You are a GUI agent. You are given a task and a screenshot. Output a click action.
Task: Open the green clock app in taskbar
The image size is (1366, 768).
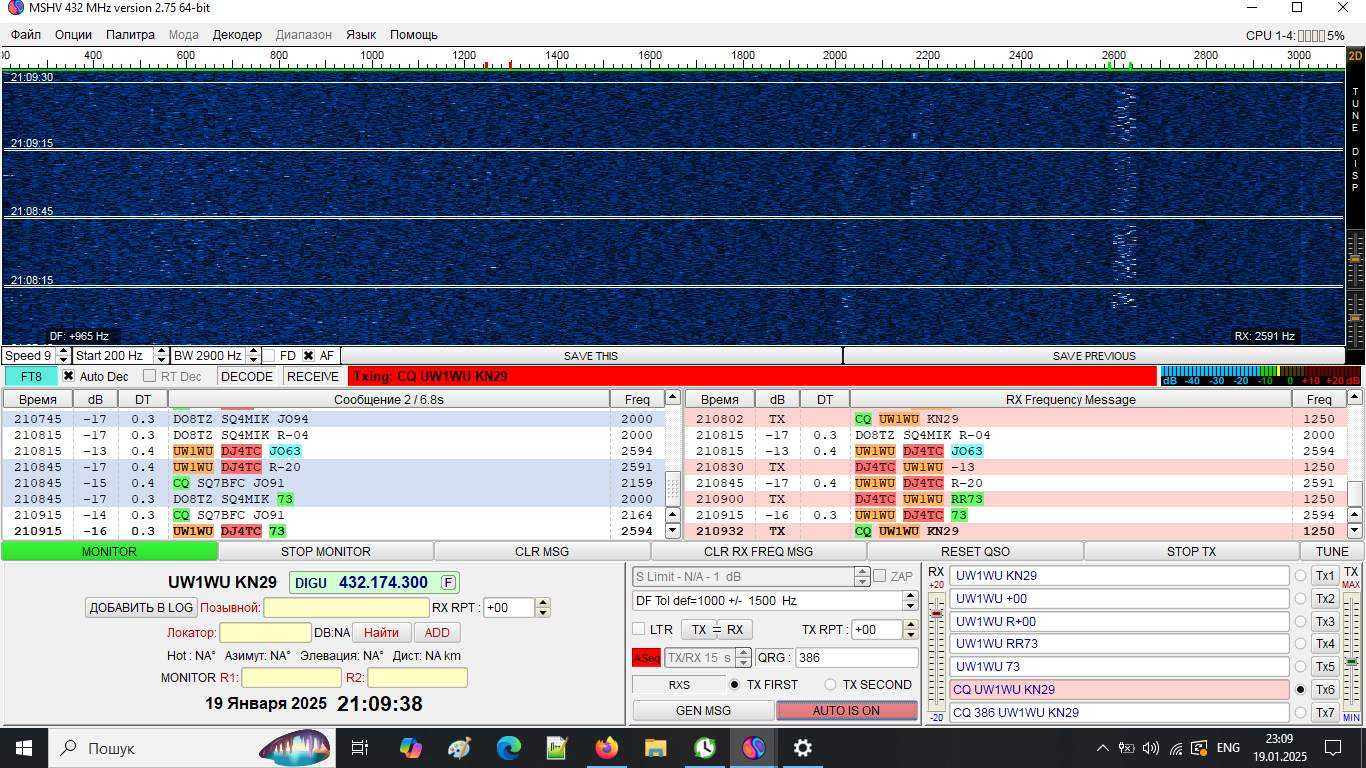click(x=704, y=748)
